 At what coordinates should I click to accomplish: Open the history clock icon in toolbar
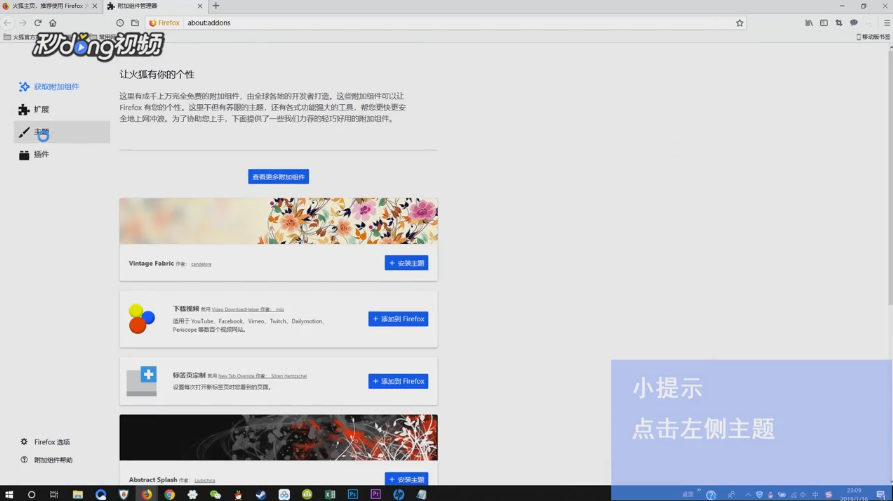coord(120,23)
